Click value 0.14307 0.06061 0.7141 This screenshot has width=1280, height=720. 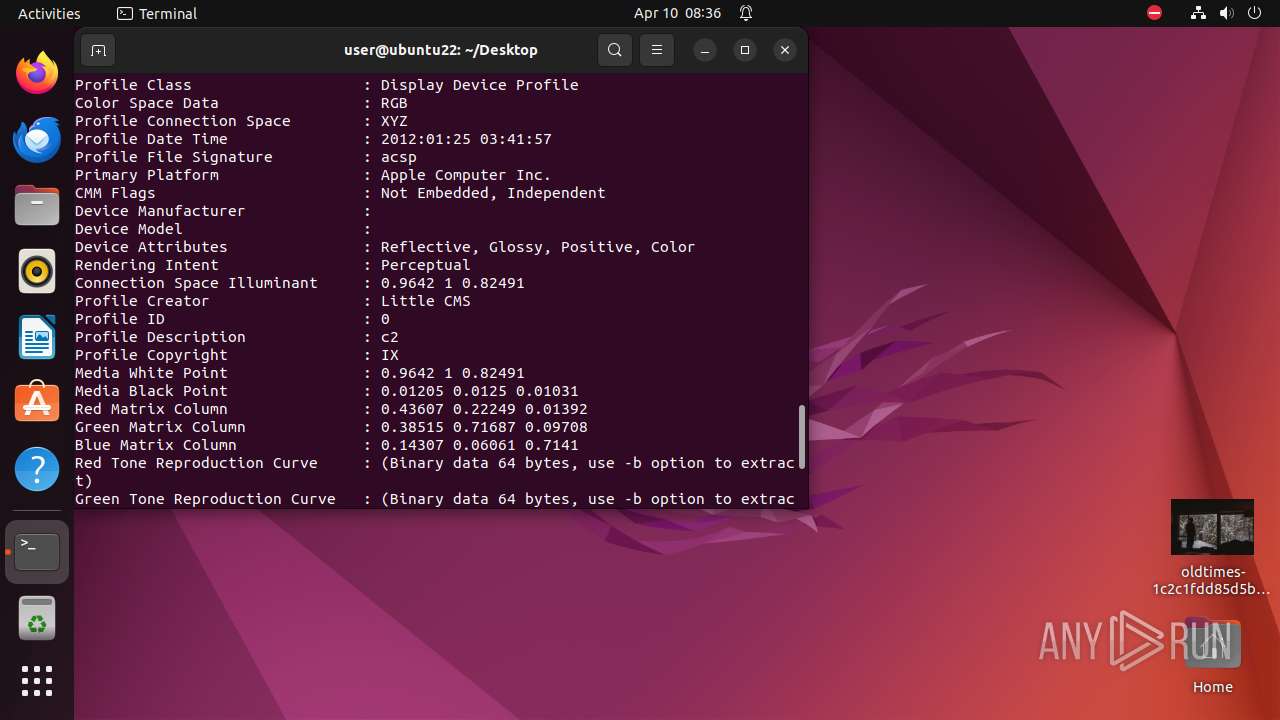tap(480, 445)
